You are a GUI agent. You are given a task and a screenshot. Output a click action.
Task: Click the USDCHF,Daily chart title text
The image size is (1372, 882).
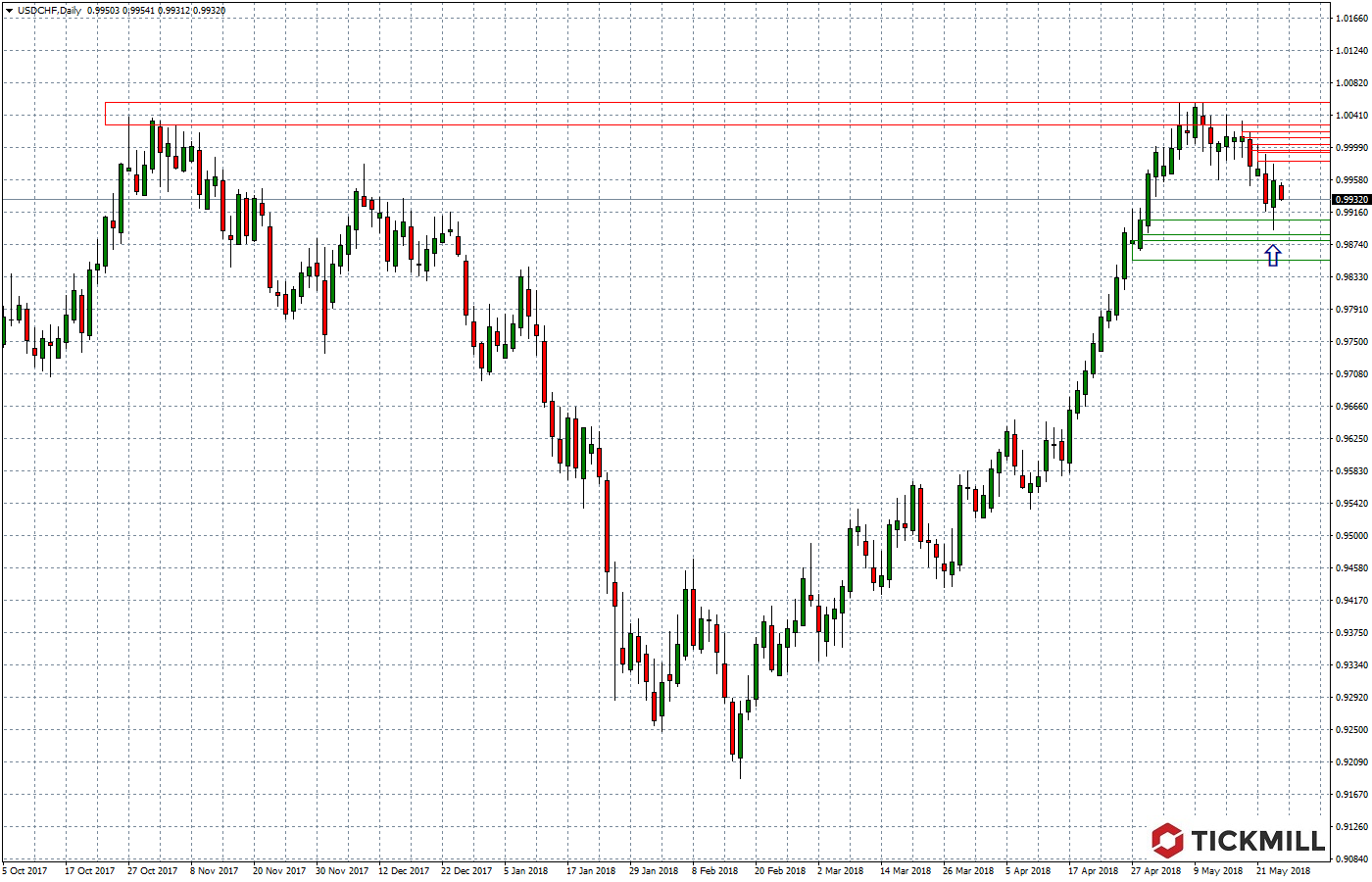click(50, 10)
